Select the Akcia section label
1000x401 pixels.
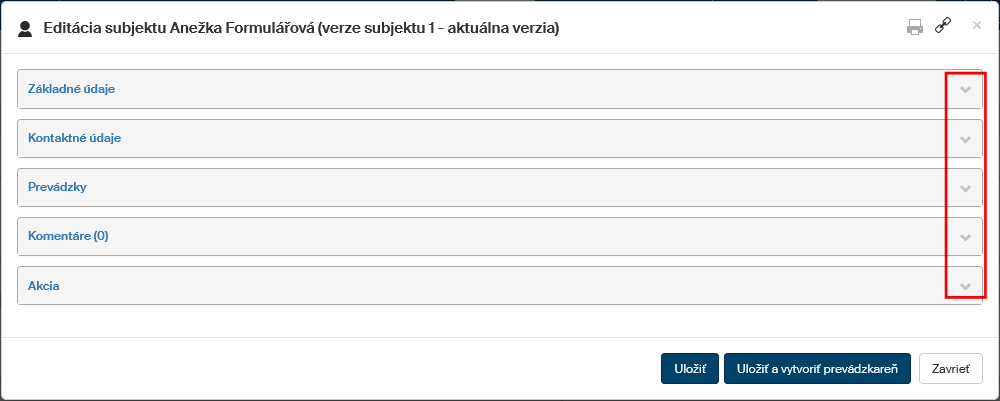(x=44, y=286)
